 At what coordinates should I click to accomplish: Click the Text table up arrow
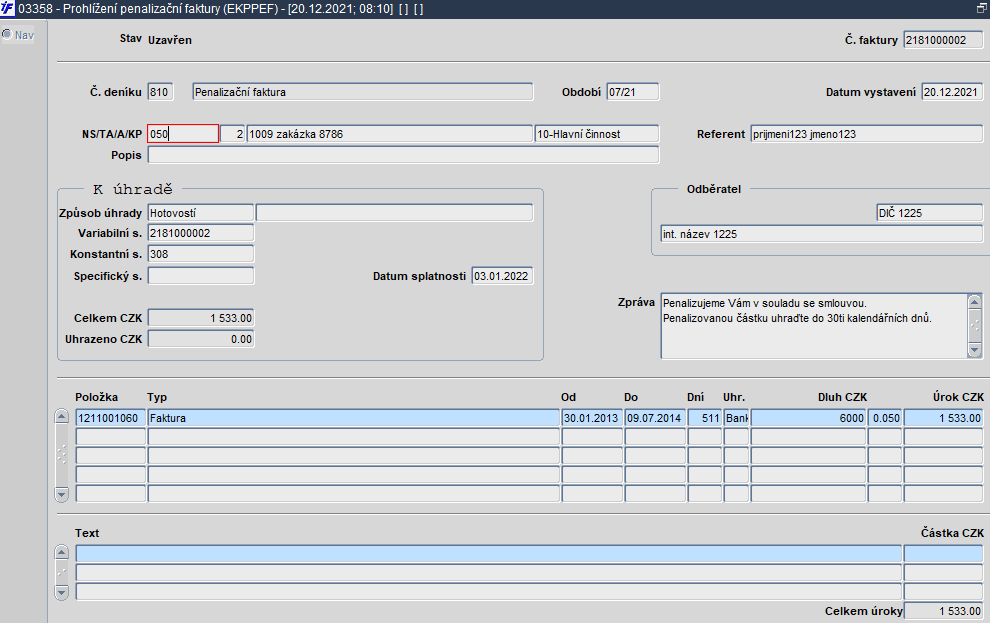point(61,552)
